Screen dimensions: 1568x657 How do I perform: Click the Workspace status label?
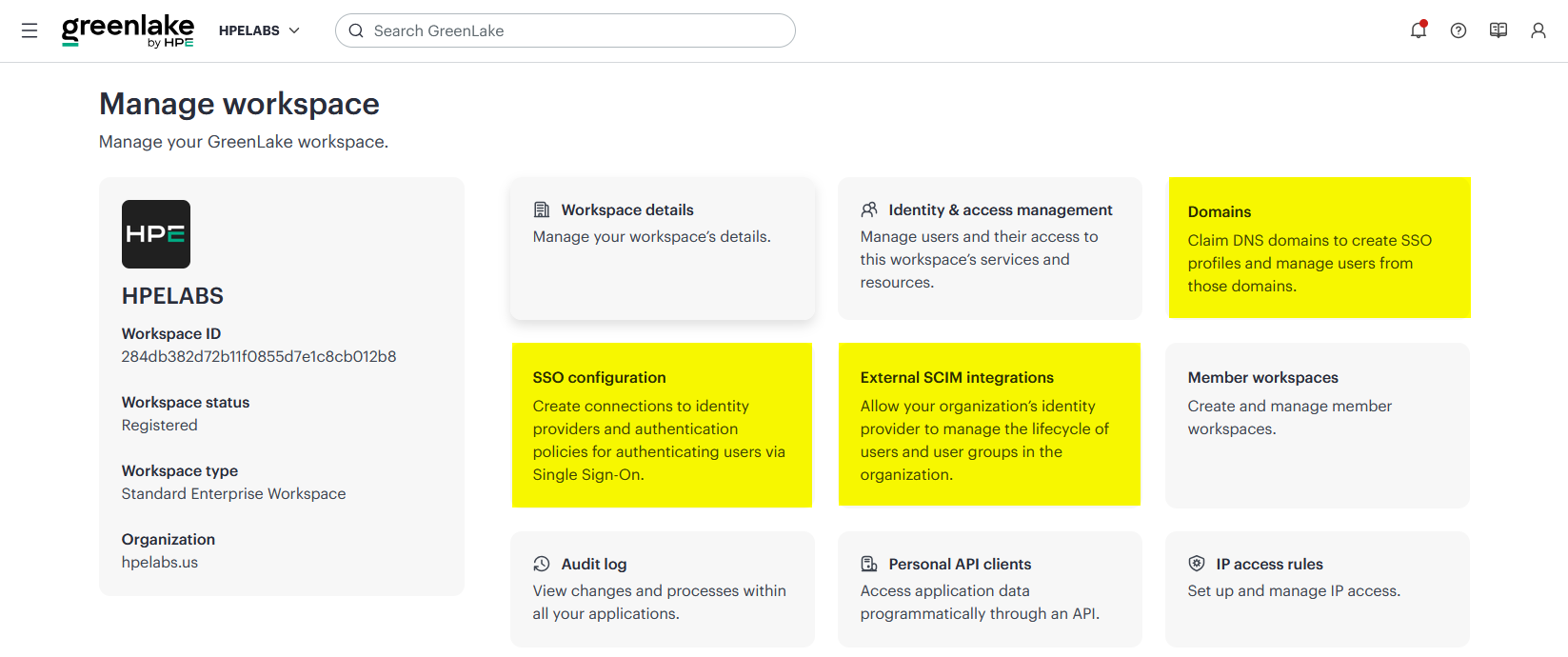(186, 402)
